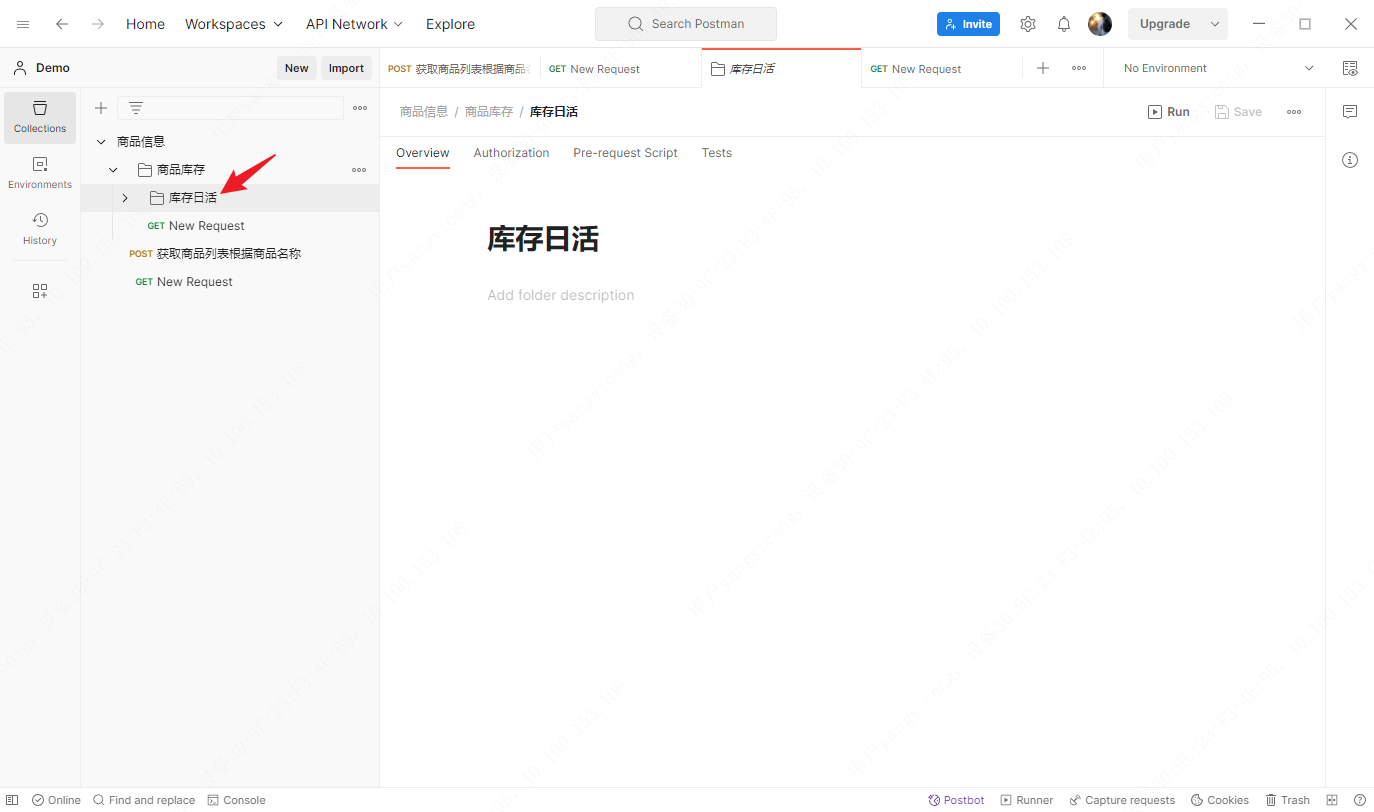Click the Invite button
The height and width of the screenshot is (812, 1374).
pos(968,24)
